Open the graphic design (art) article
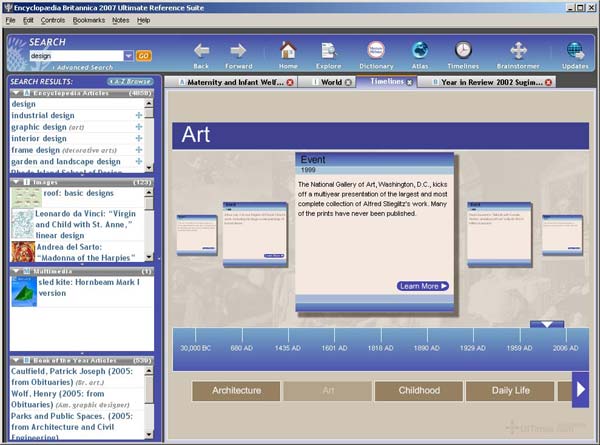Viewport: 600px width, 445px height. (47, 127)
